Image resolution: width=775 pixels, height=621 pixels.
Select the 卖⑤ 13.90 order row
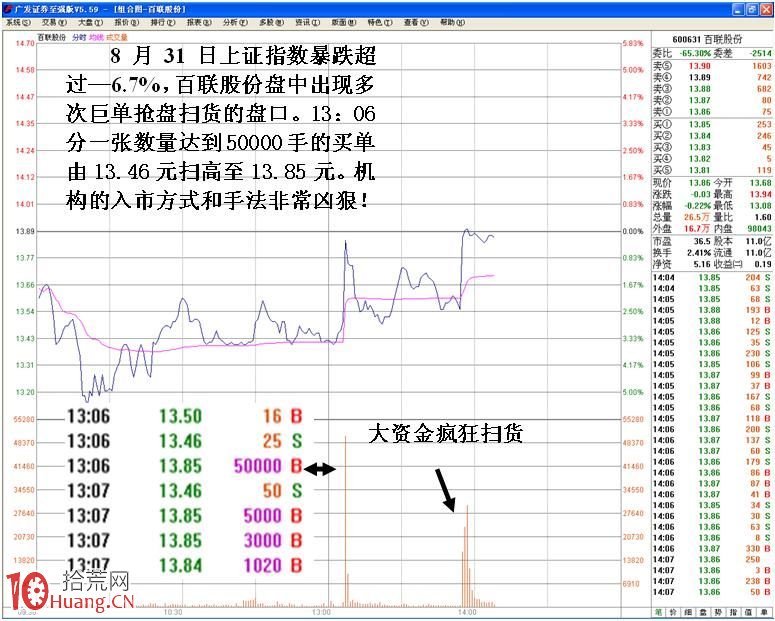[x=712, y=66]
